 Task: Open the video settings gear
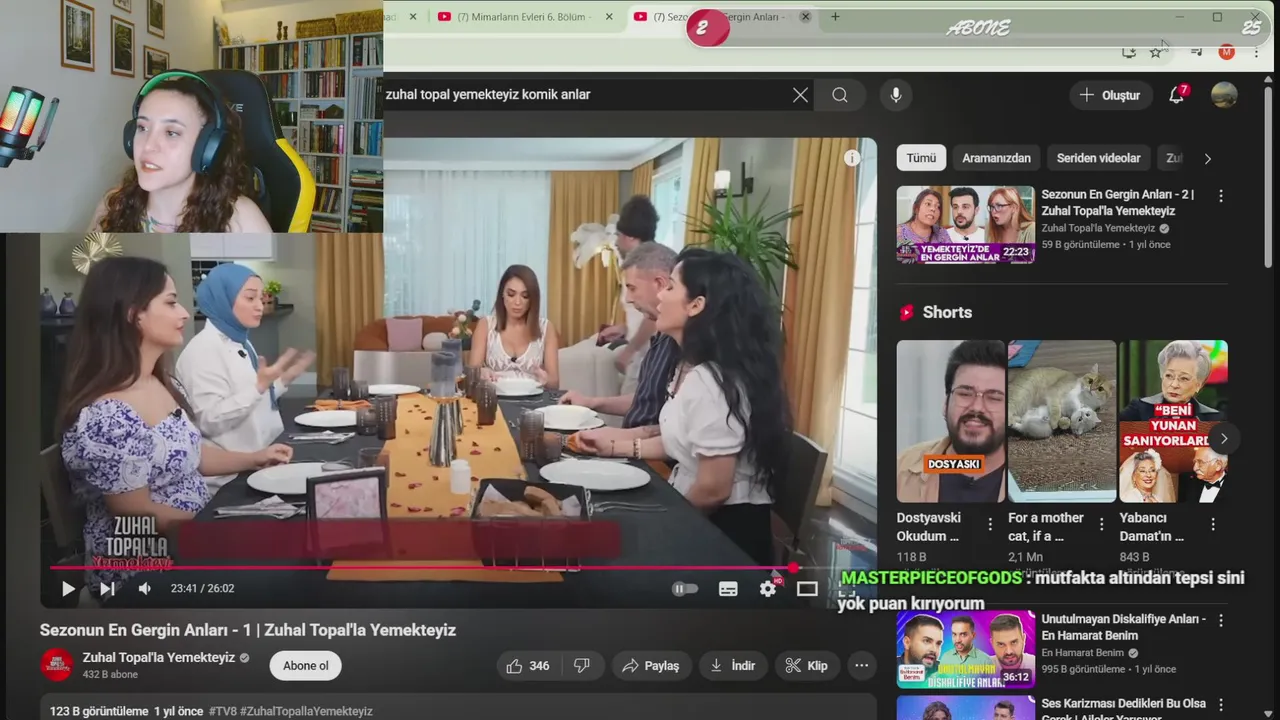tap(768, 589)
